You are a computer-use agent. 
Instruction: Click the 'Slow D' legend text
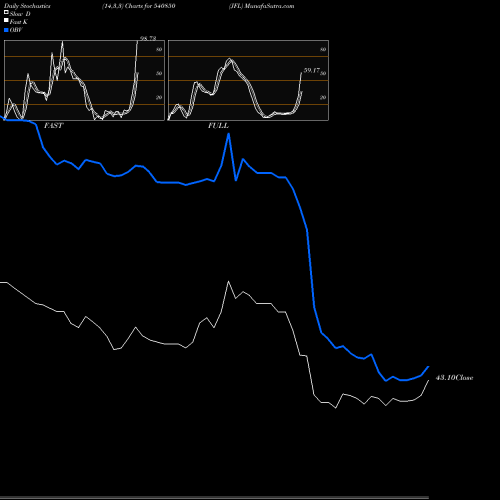click(20, 14)
